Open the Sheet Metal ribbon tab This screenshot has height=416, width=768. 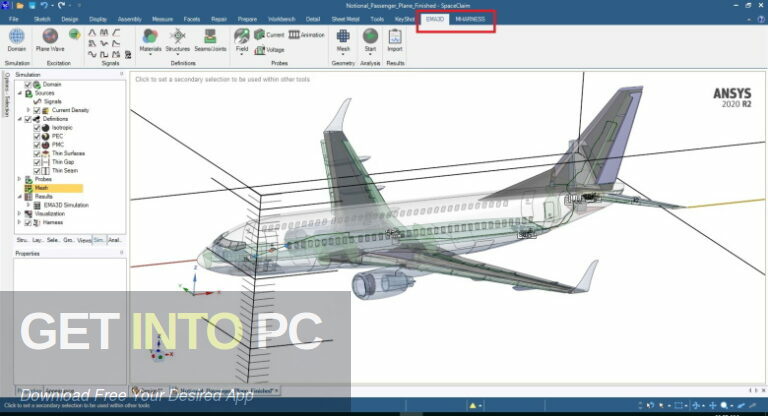click(345, 19)
